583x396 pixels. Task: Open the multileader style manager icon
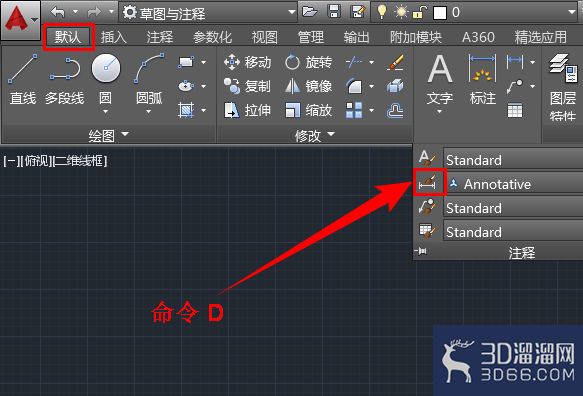[427, 207]
